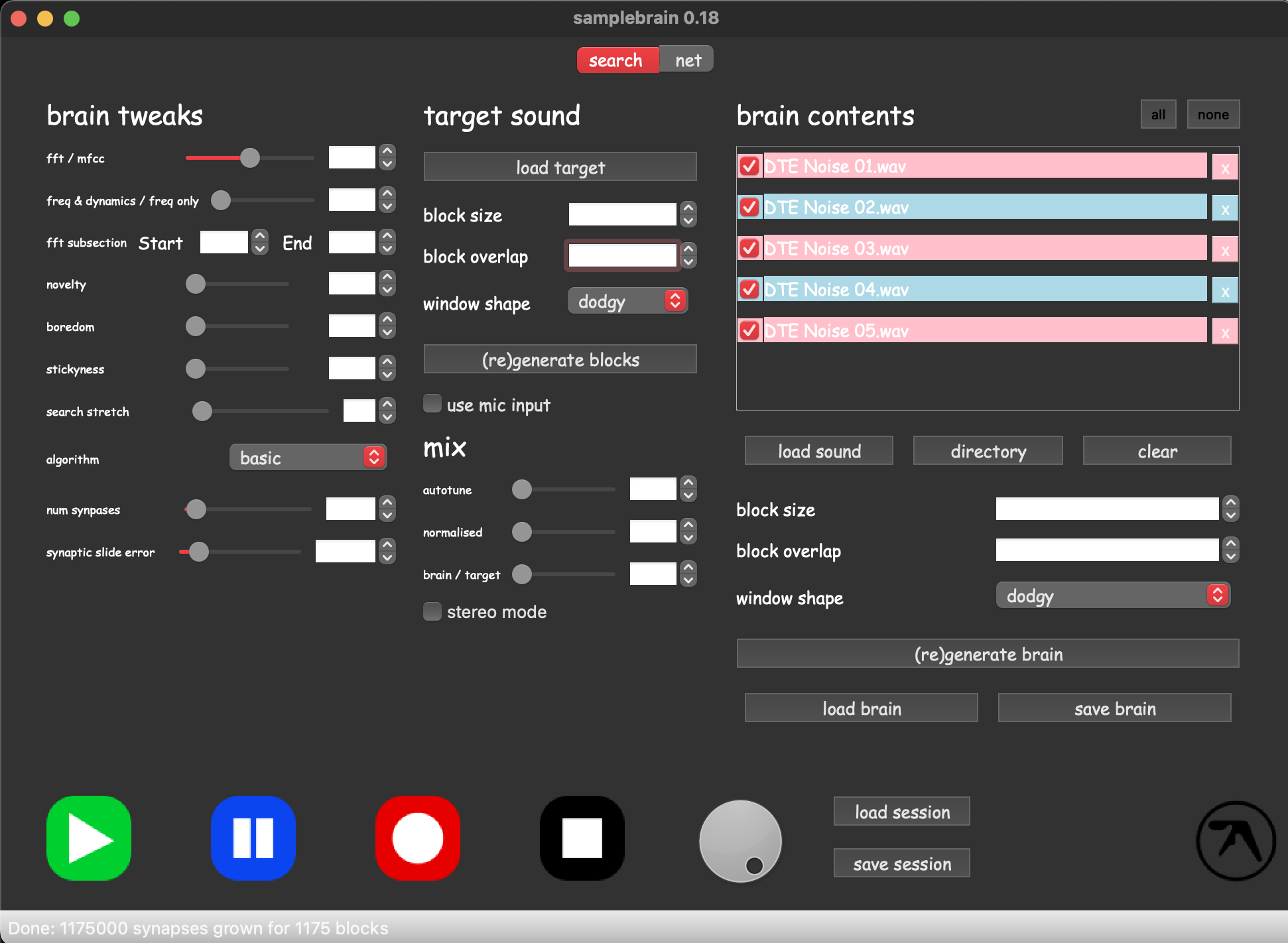Start recording with the red record button
Image resolution: width=1288 pixels, height=943 pixels.
[417, 838]
